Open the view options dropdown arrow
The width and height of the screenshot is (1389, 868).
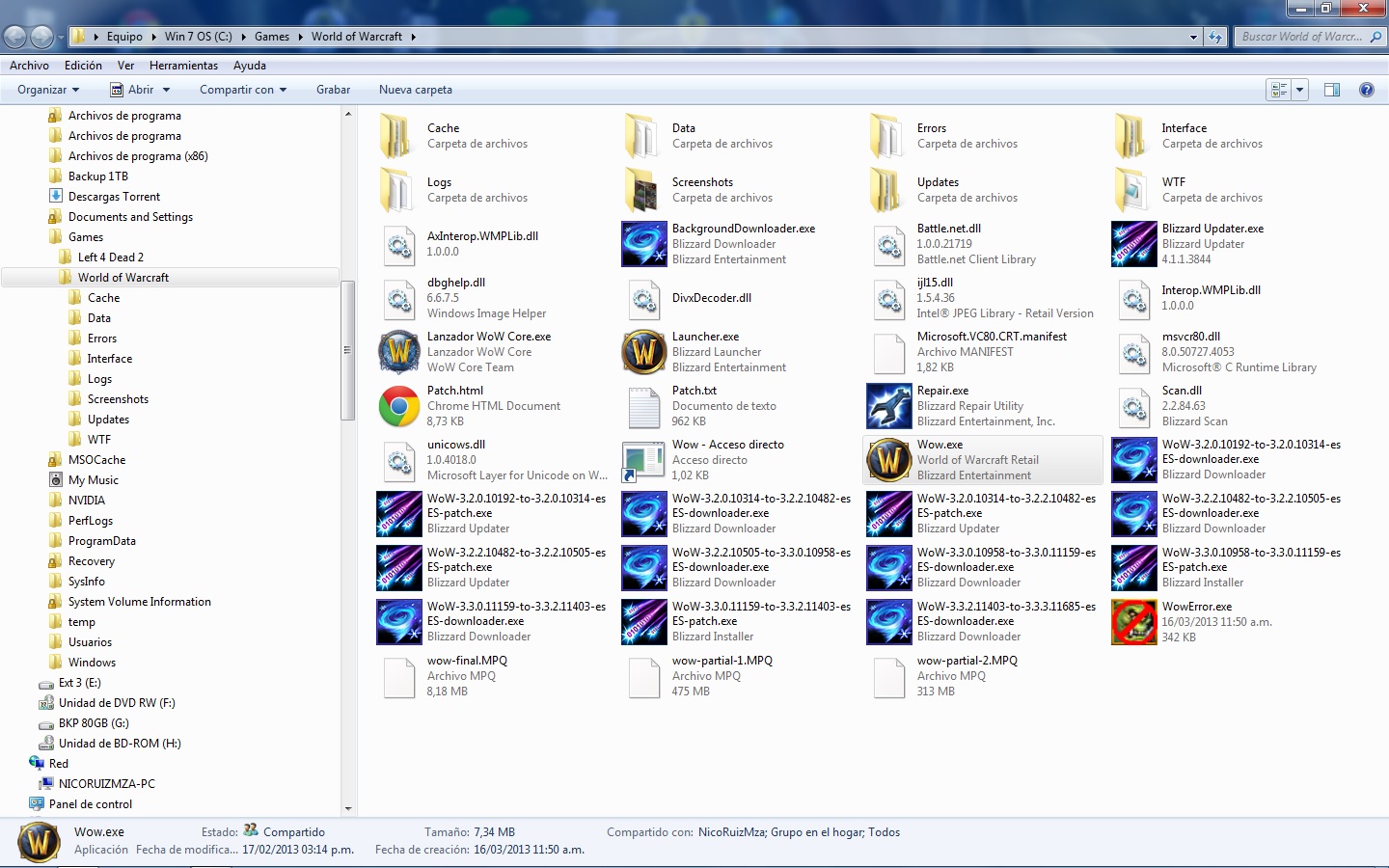pyautogui.click(x=1299, y=90)
